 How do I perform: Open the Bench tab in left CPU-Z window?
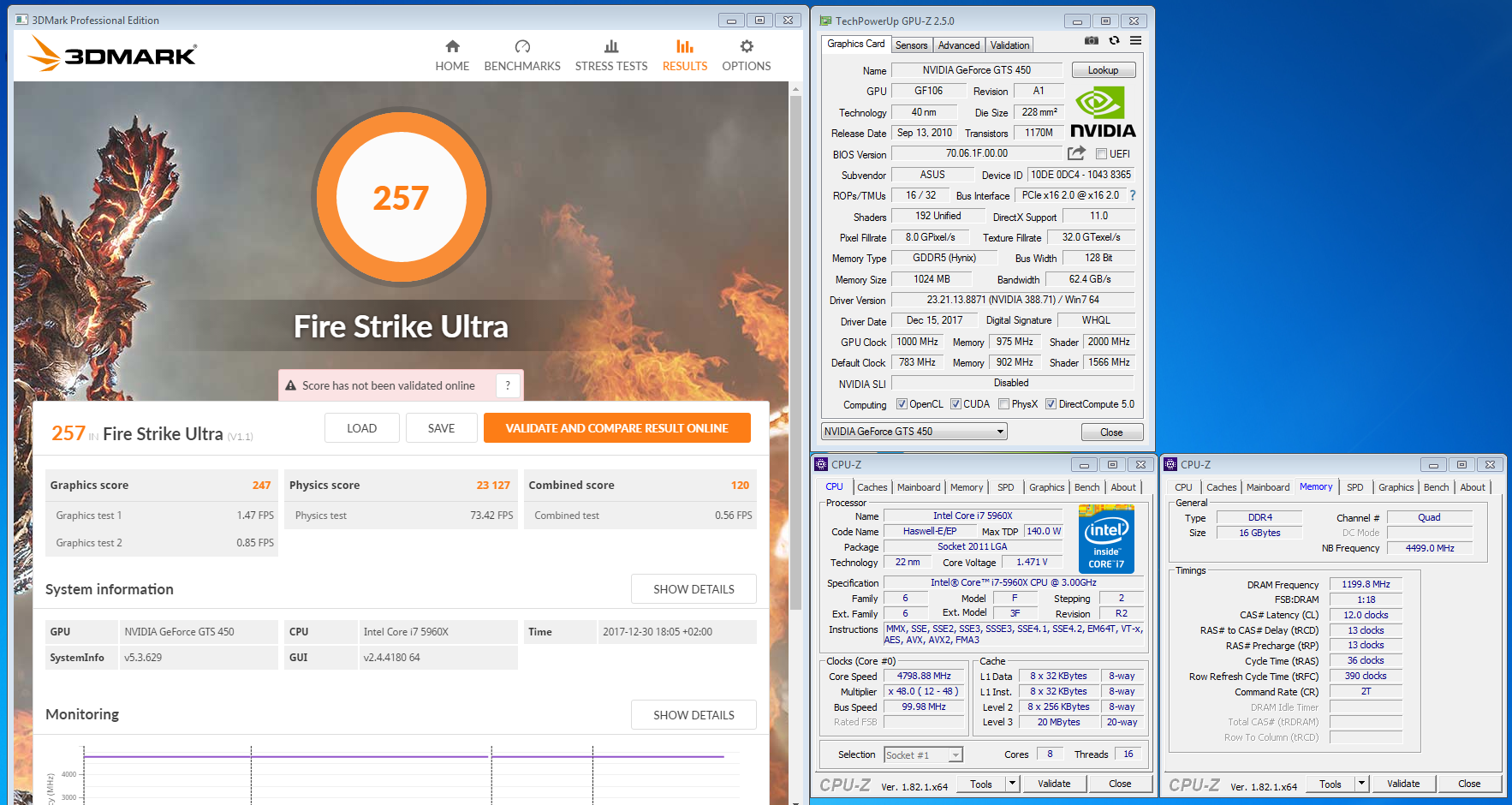point(1087,487)
